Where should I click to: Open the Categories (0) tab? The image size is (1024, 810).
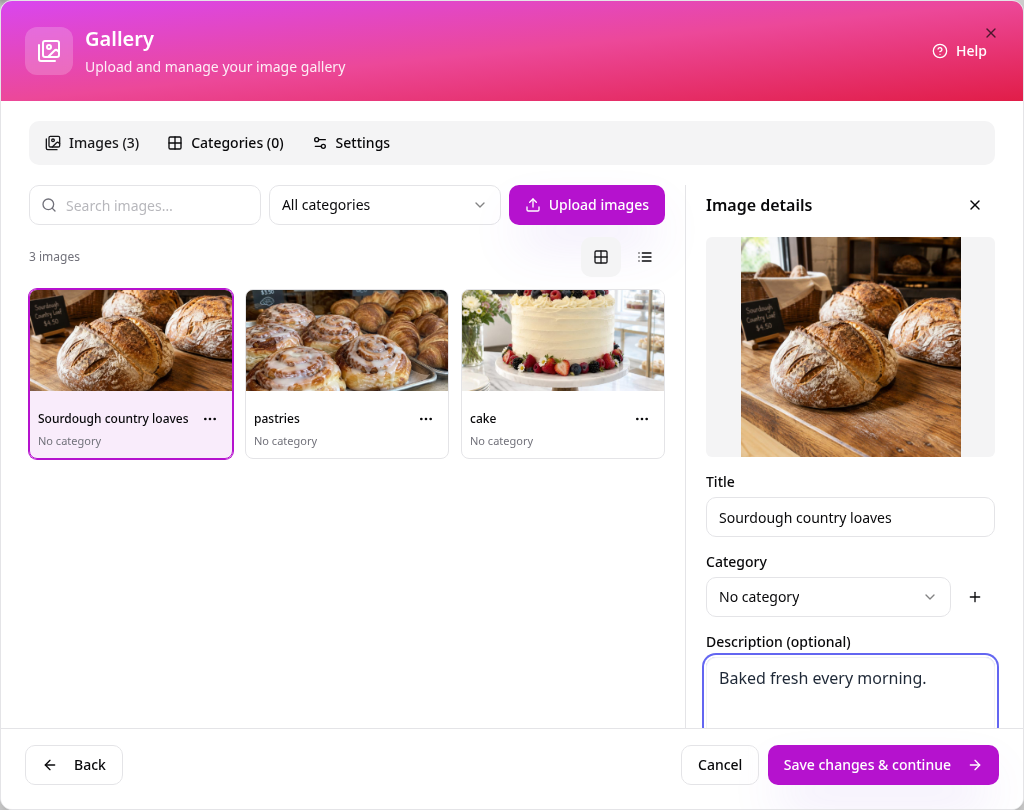(x=226, y=143)
